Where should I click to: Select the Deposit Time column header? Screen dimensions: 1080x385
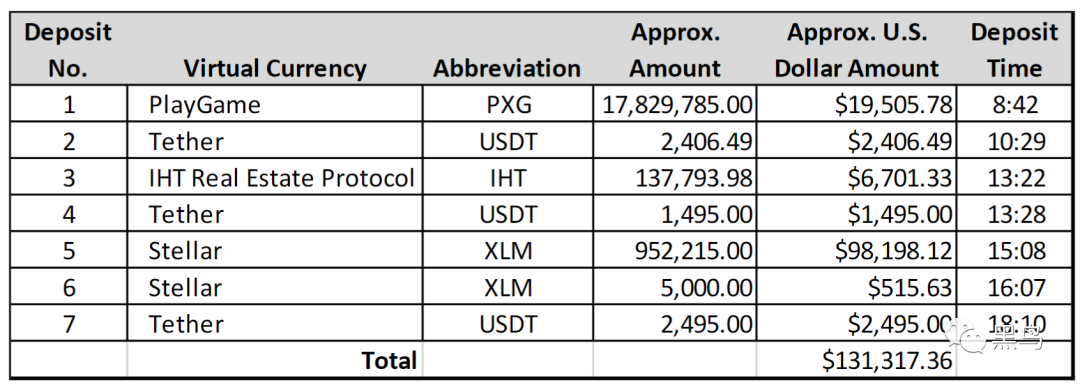click(1015, 50)
